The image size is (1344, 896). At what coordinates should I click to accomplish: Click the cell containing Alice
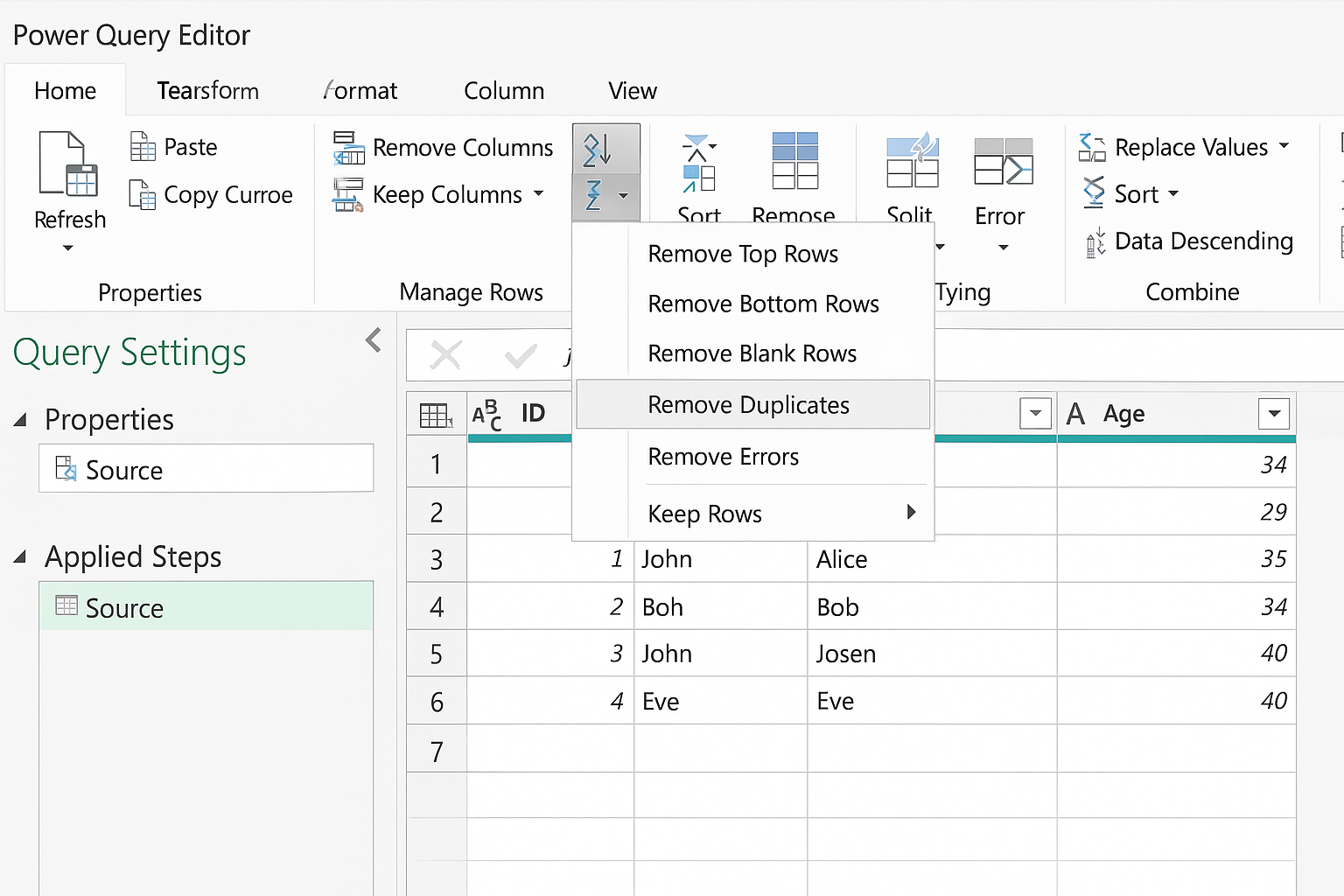click(932, 559)
